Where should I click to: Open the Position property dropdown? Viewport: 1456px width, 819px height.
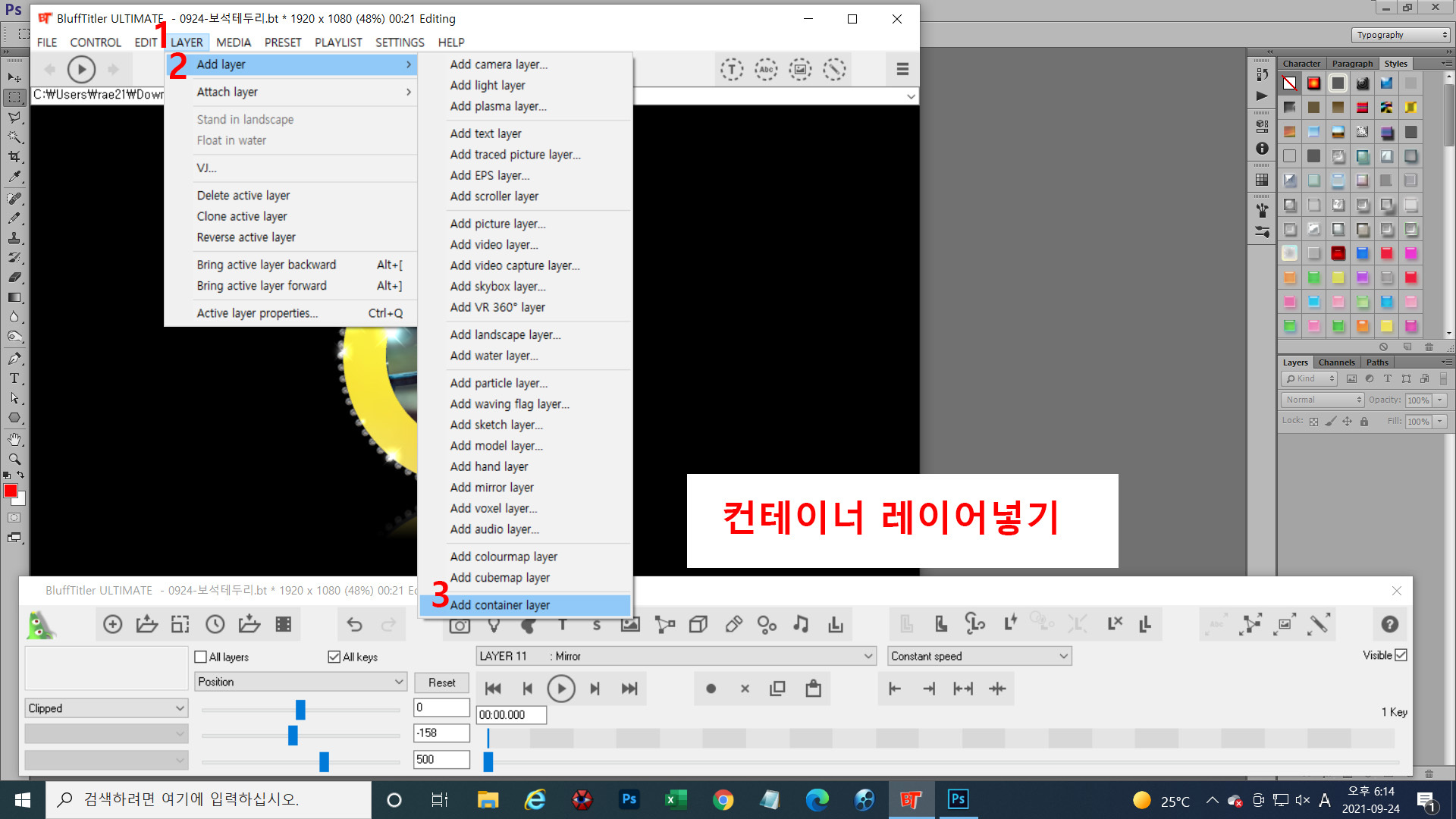(300, 682)
